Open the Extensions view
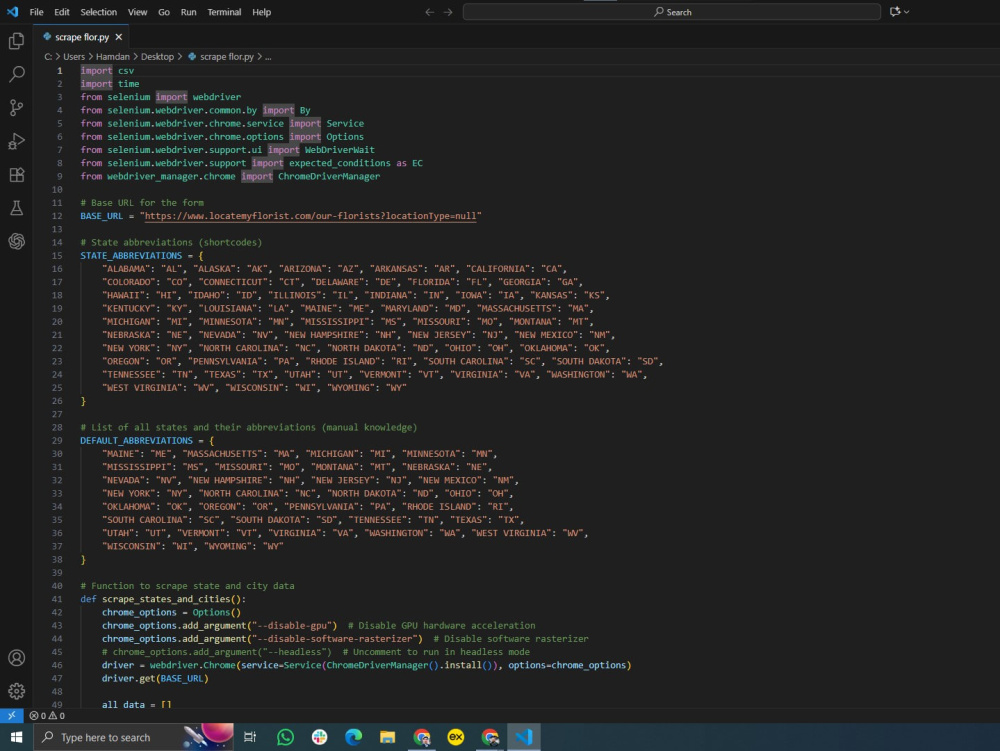1000x751 pixels. pyautogui.click(x=17, y=175)
